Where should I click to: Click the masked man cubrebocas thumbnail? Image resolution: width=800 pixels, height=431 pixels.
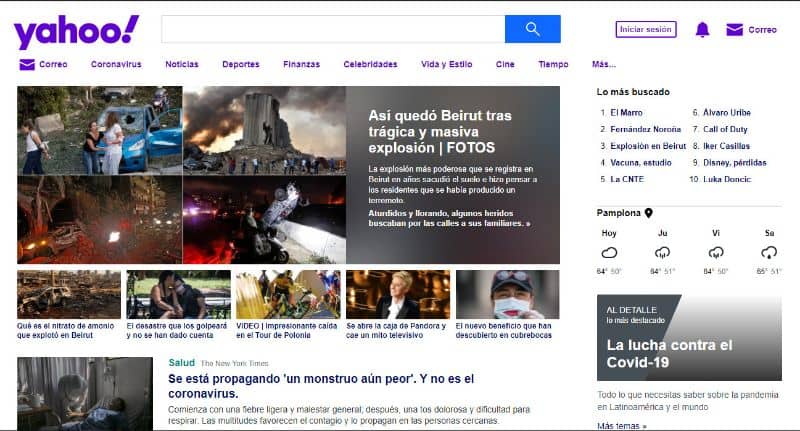pos(508,294)
